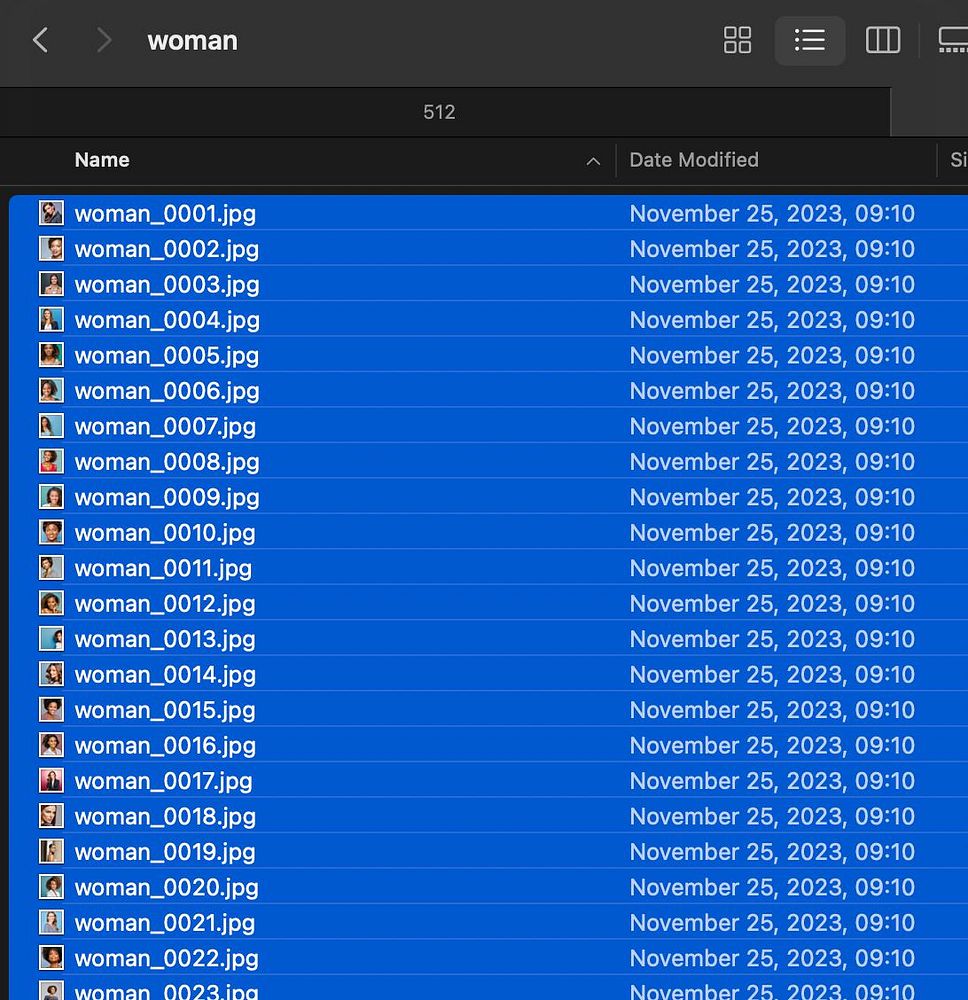968x1000 pixels.
Task: Click thumbnail icon of woman_0021.jpg
Action: point(51,922)
